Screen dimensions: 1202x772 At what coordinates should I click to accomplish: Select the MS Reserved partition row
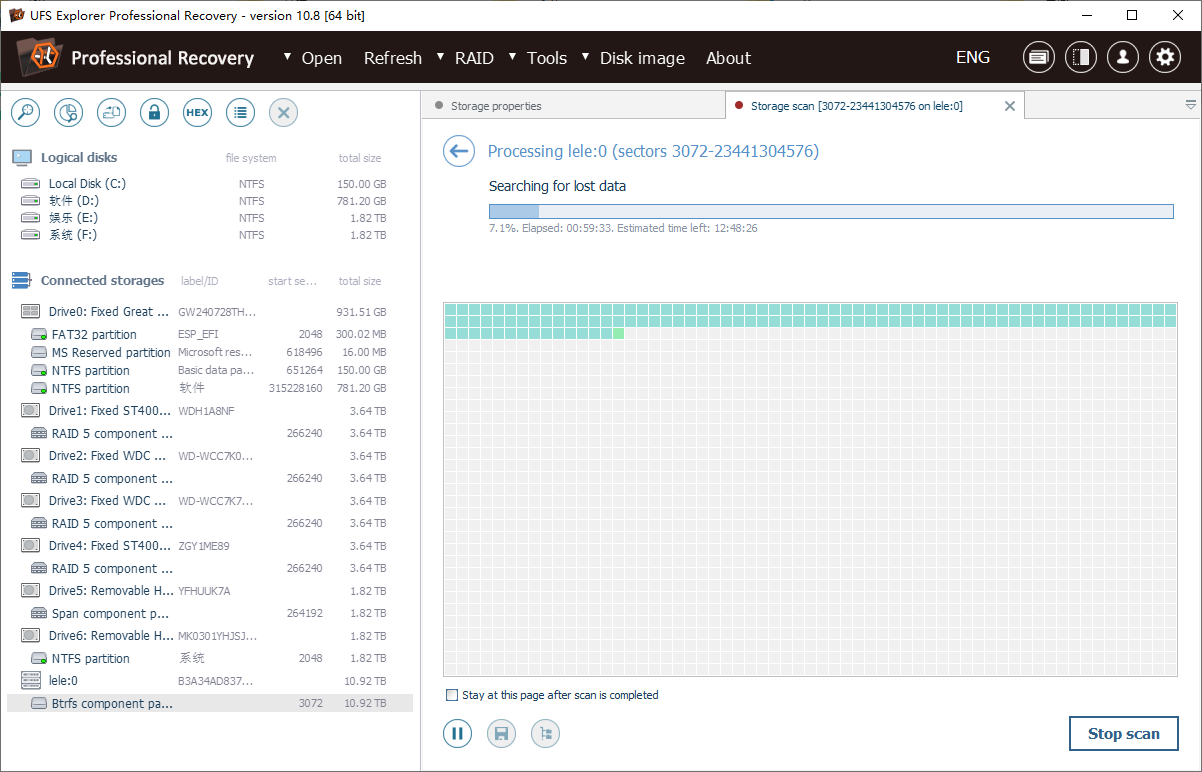pyautogui.click(x=210, y=352)
